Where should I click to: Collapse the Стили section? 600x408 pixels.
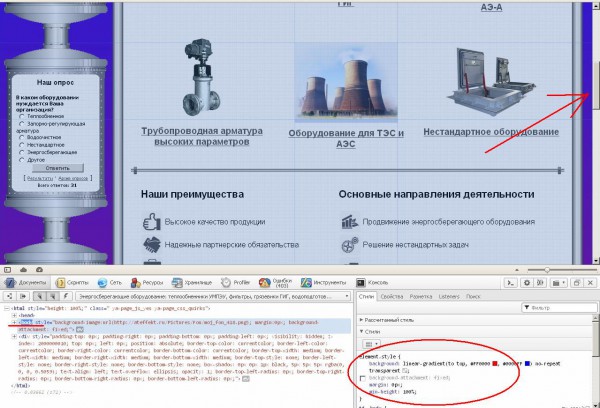(370, 331)
